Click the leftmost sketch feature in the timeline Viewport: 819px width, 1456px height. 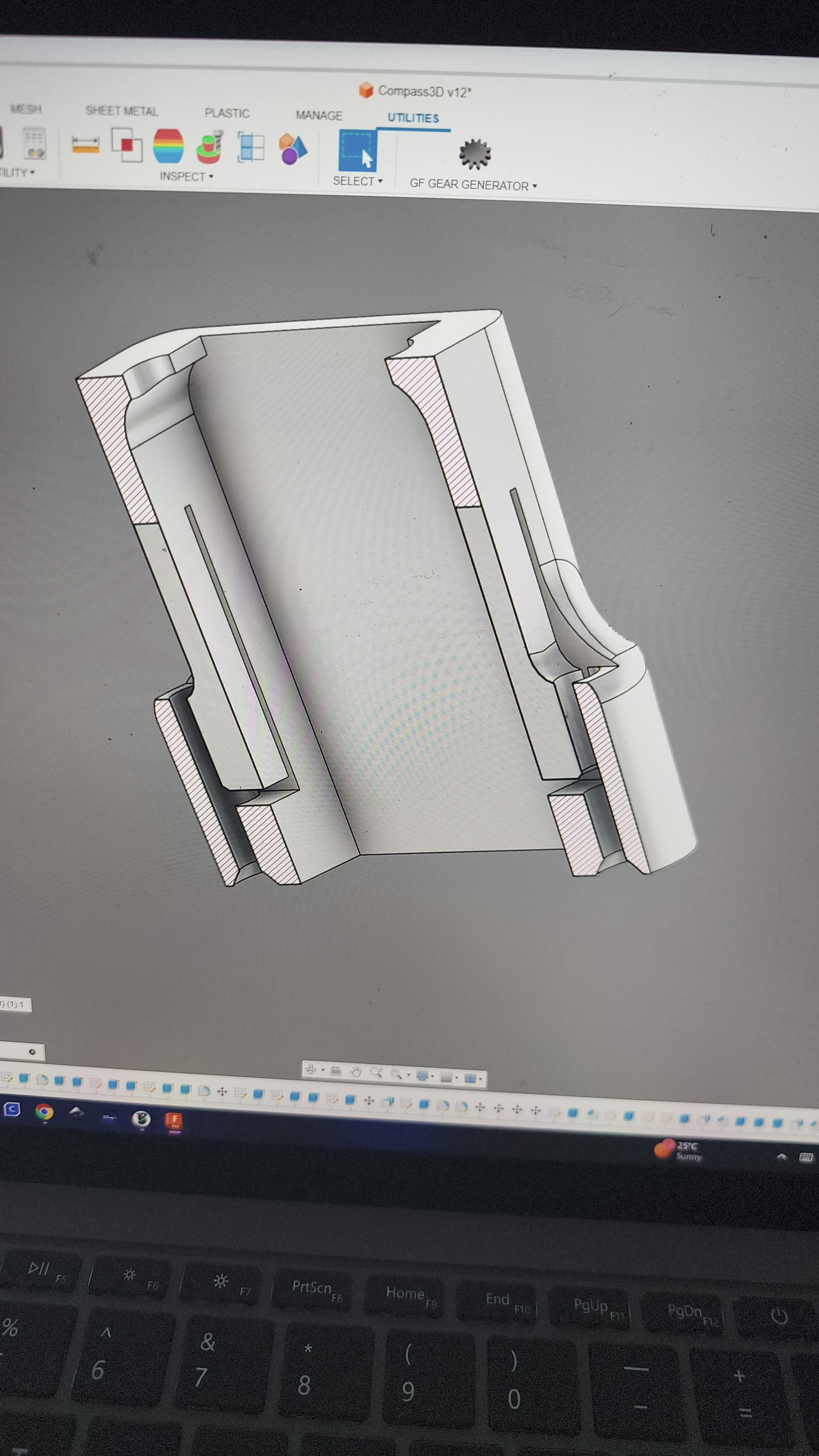(x=6, y=1077)
